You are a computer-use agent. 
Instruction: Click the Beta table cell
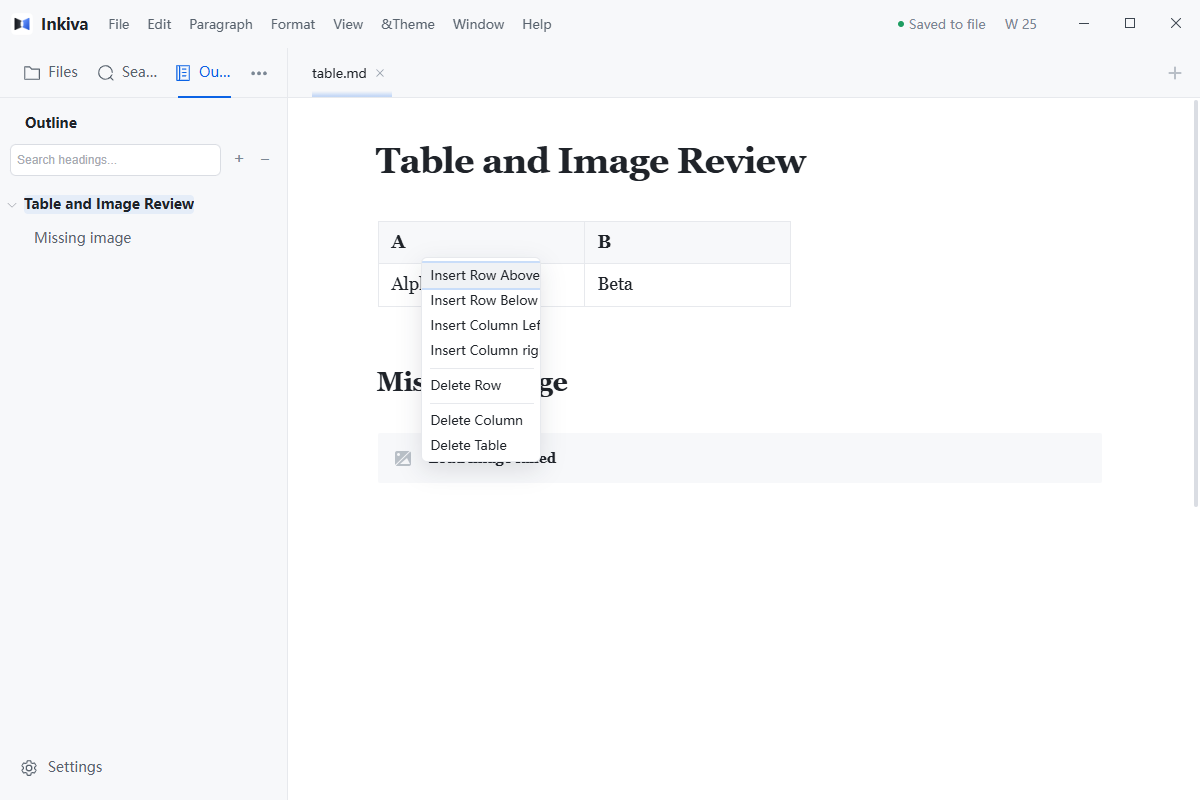click(687, 285)
